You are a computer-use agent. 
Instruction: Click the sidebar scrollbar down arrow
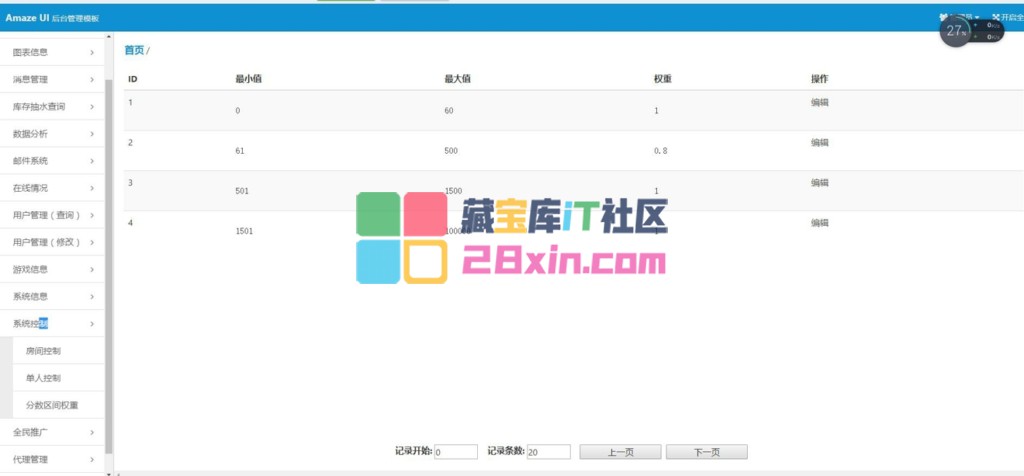pyautogui.click(x=108, y=473)
